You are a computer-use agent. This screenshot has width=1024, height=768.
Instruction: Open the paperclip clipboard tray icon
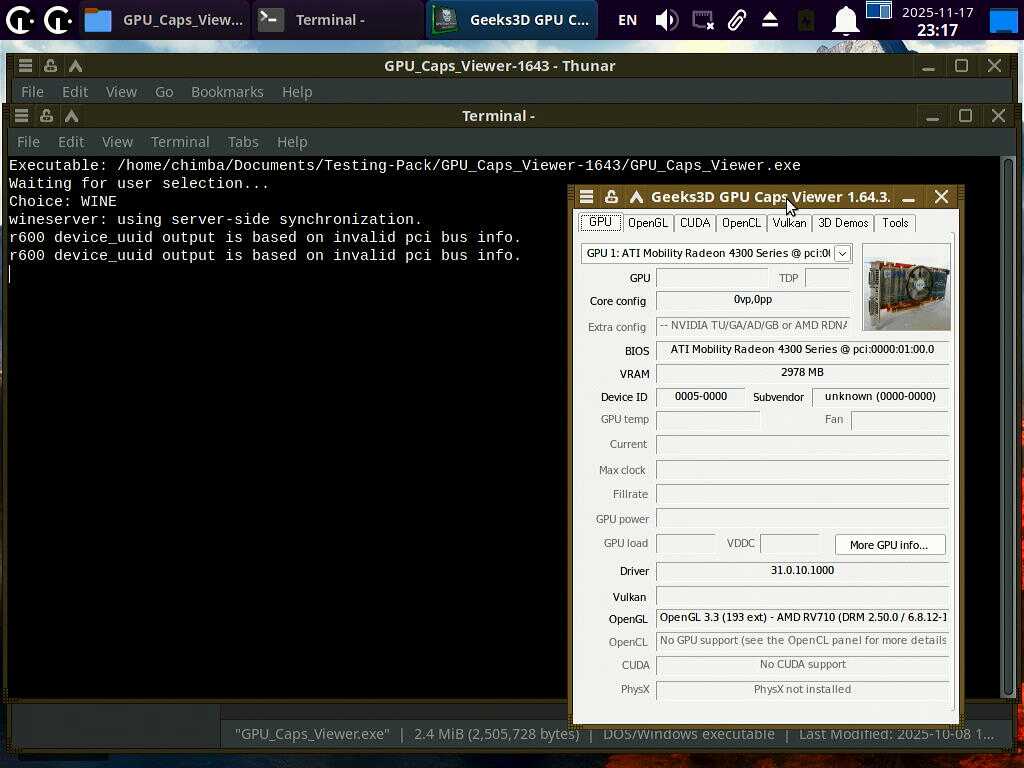point(737,20)
